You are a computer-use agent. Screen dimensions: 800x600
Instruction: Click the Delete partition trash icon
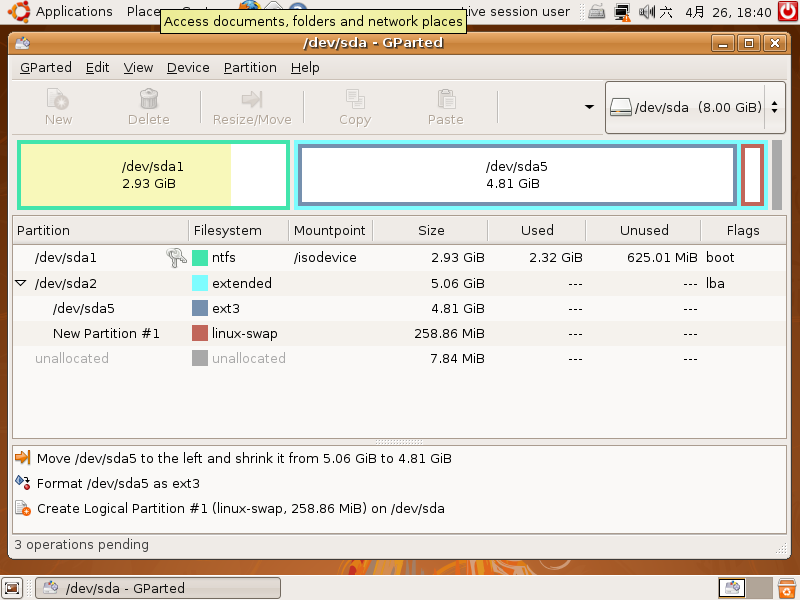149,99
